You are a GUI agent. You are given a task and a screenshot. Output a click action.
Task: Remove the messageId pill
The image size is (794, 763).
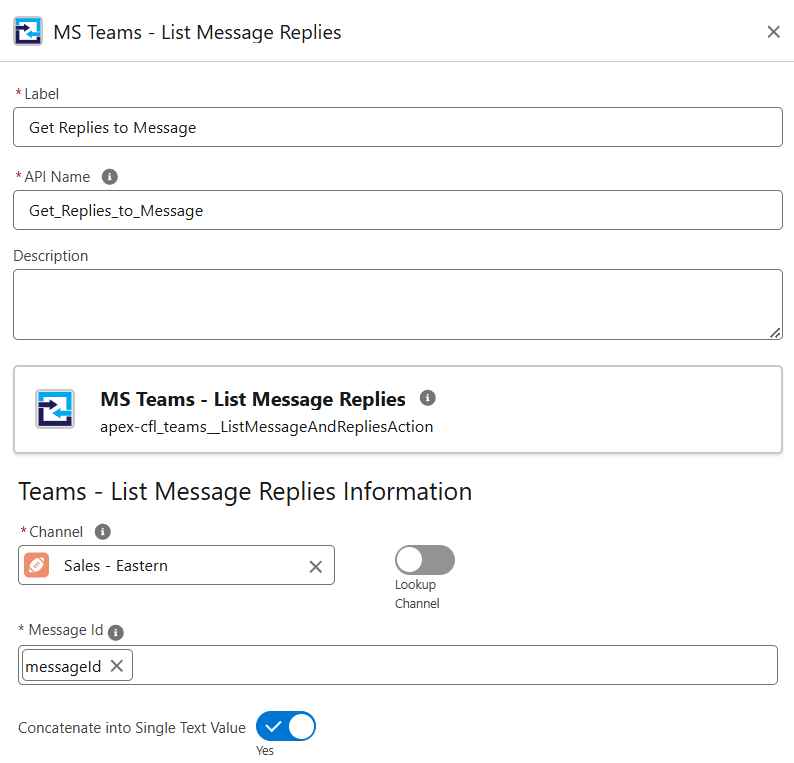coord(117,666)
